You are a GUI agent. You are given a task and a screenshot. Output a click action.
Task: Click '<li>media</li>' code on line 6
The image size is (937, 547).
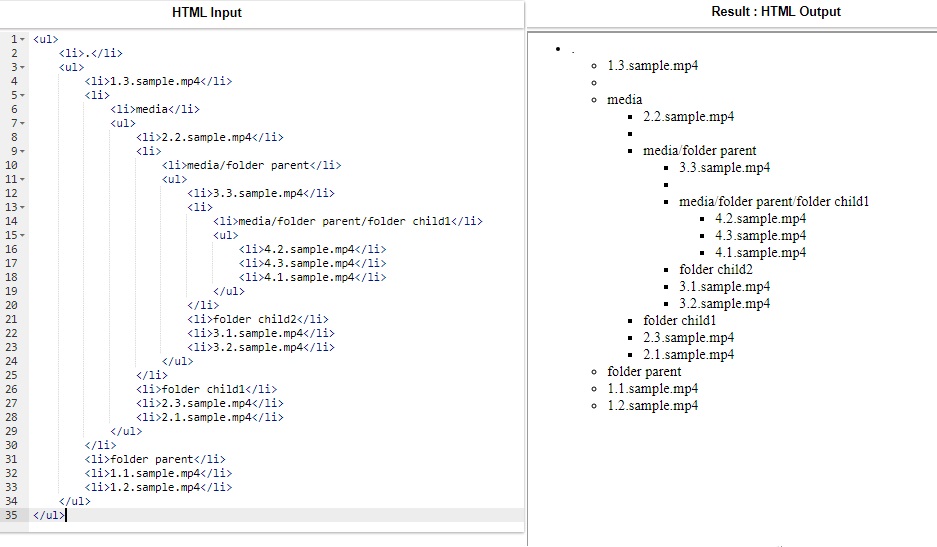pos(155,109)
